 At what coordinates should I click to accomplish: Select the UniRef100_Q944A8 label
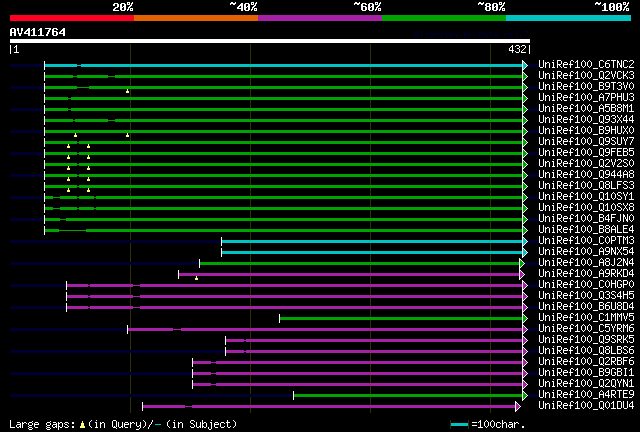(586, 175)
